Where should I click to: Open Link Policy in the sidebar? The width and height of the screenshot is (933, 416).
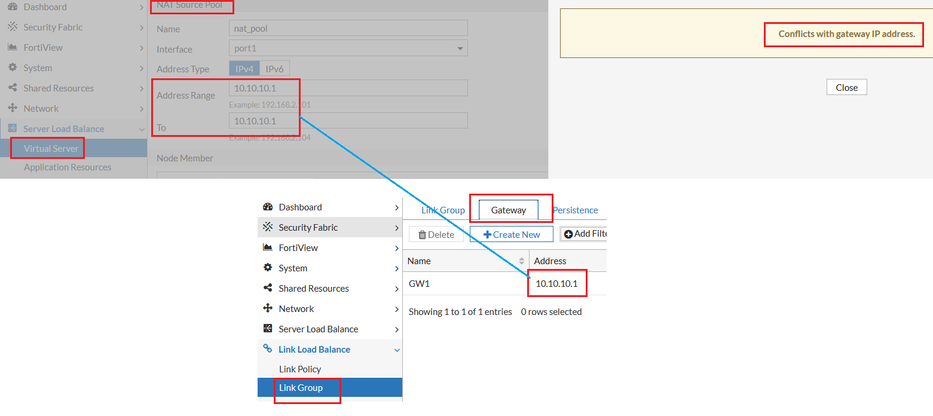coord(300,369)
